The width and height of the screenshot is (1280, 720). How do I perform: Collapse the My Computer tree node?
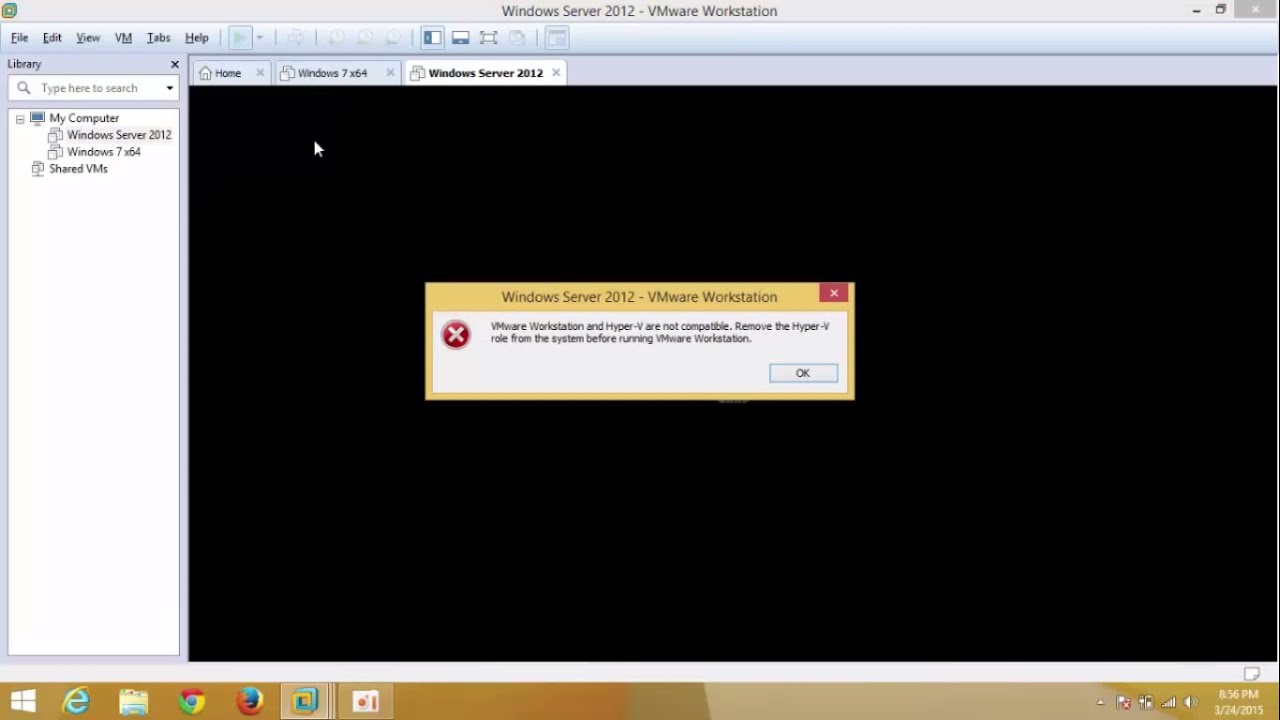[19, 119]
